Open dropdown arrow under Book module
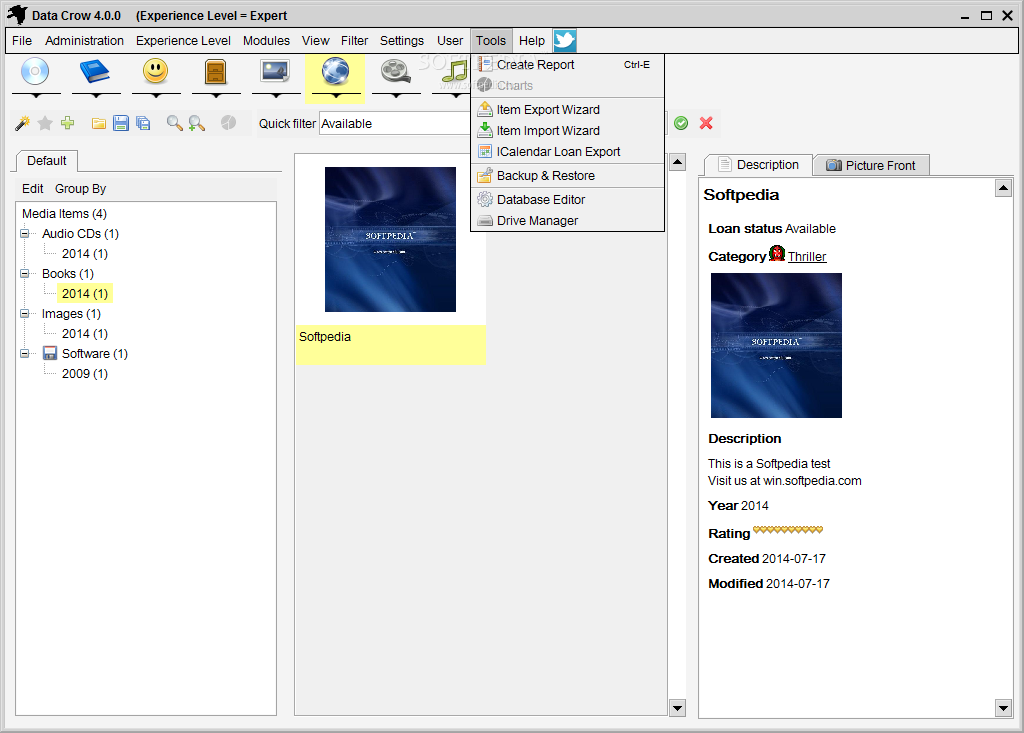 click(97, 96)
